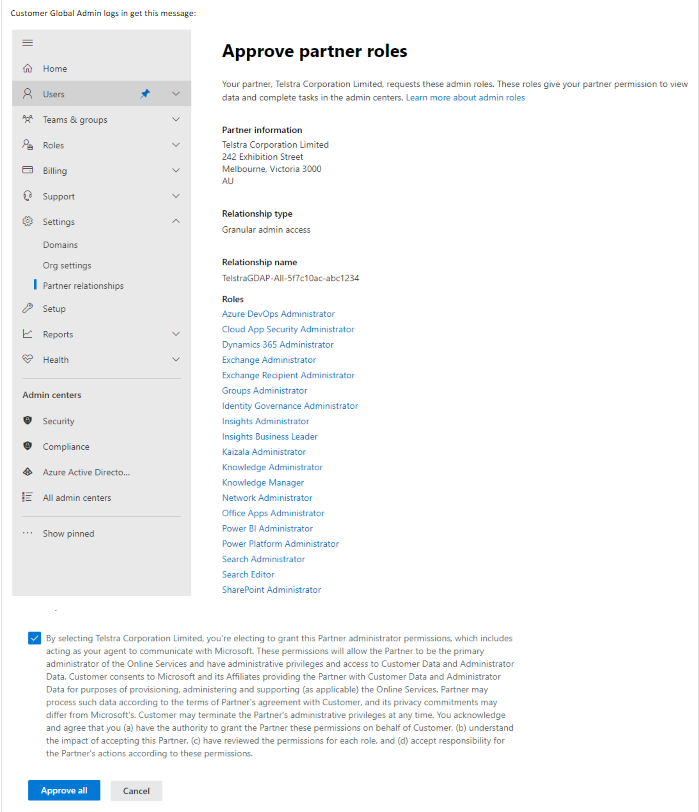
Task: Click the Approve all button
Action: click(x=64, y=790)
